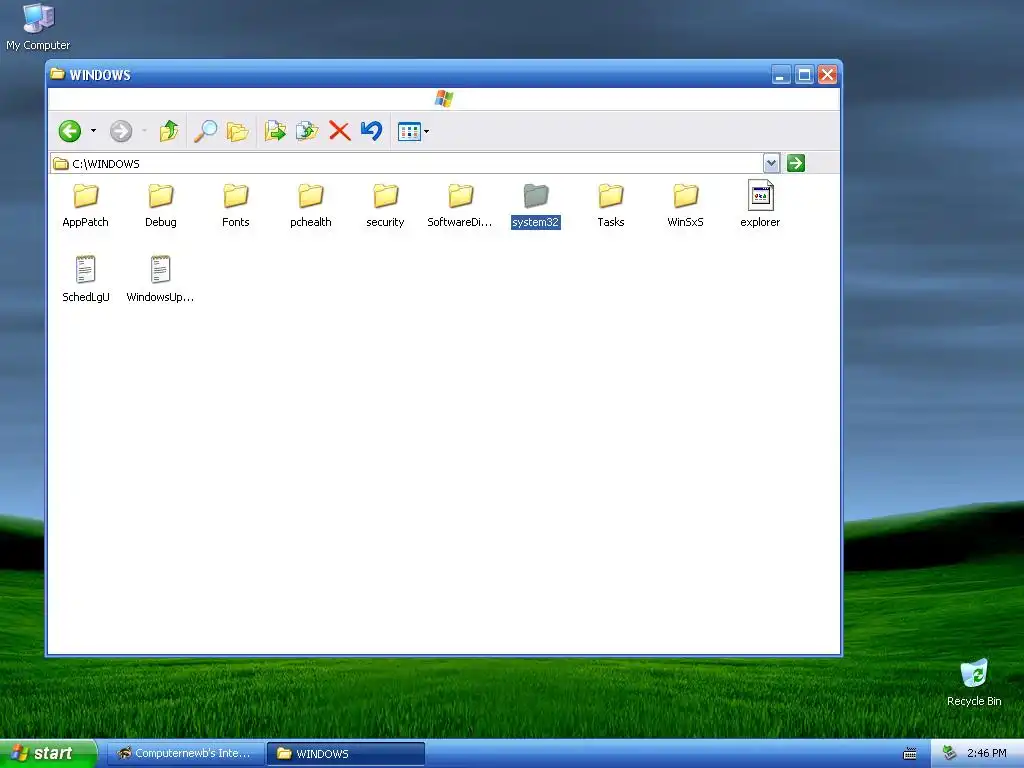Click the Recycle Bin desktop icon
This screenshot has width=1024, height=768.
(x=974, y=682)
